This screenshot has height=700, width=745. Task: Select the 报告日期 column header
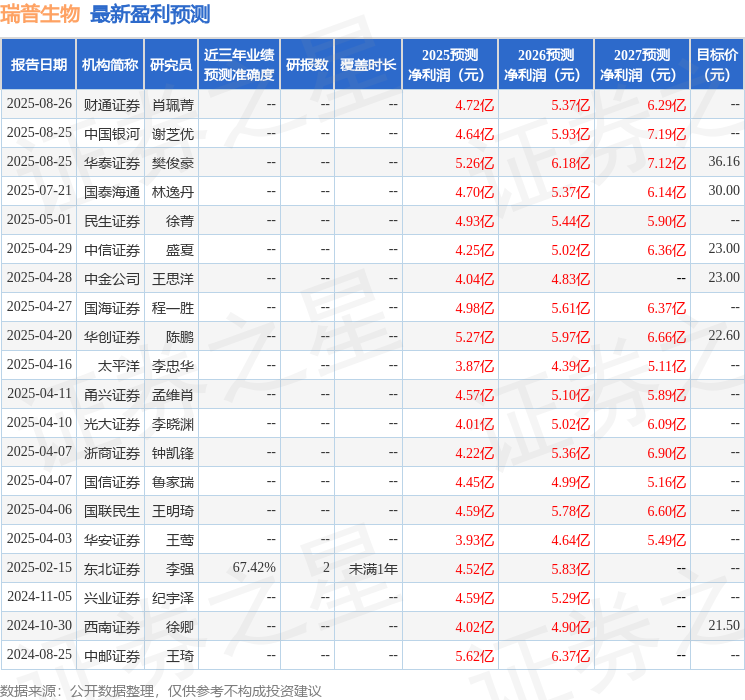coord(39,65)
